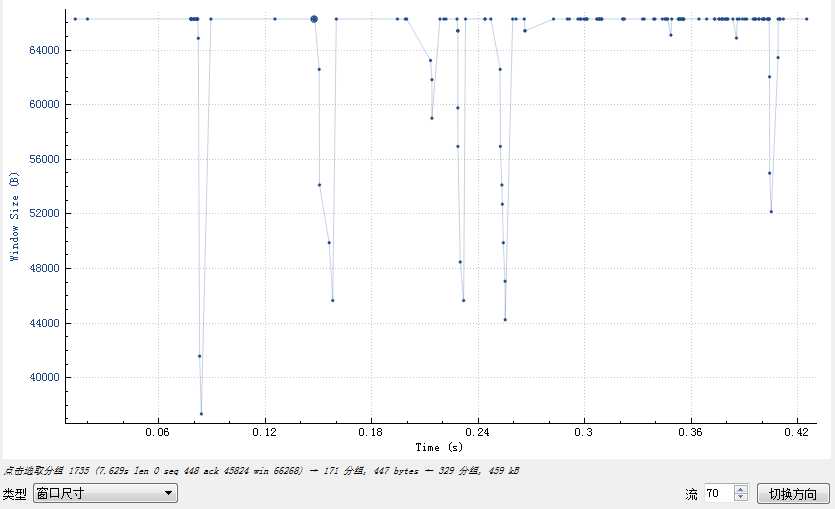Select the lowest data point, below 40000
The height and width of the screenshot is (509, 835).
(x=201, y=414)
